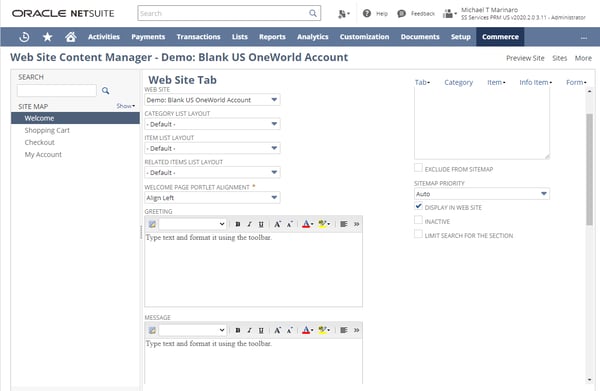Open Category List Layout dropdown

click(x=212, y=124)
